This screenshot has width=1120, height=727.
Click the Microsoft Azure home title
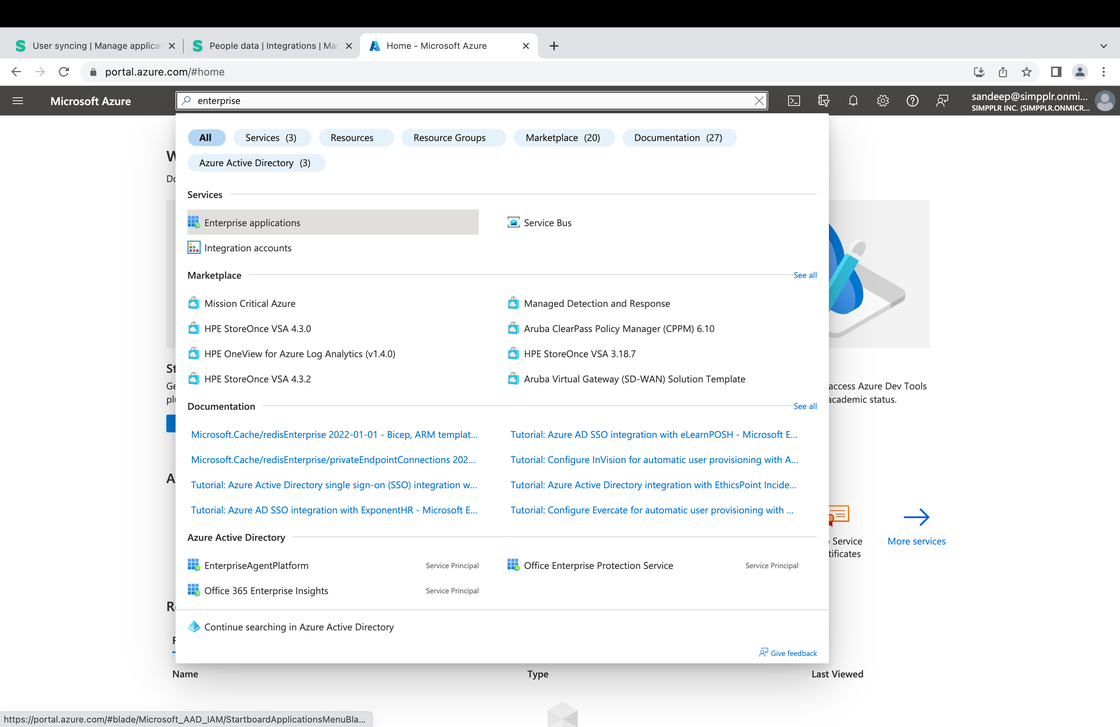tap(90, 101)
